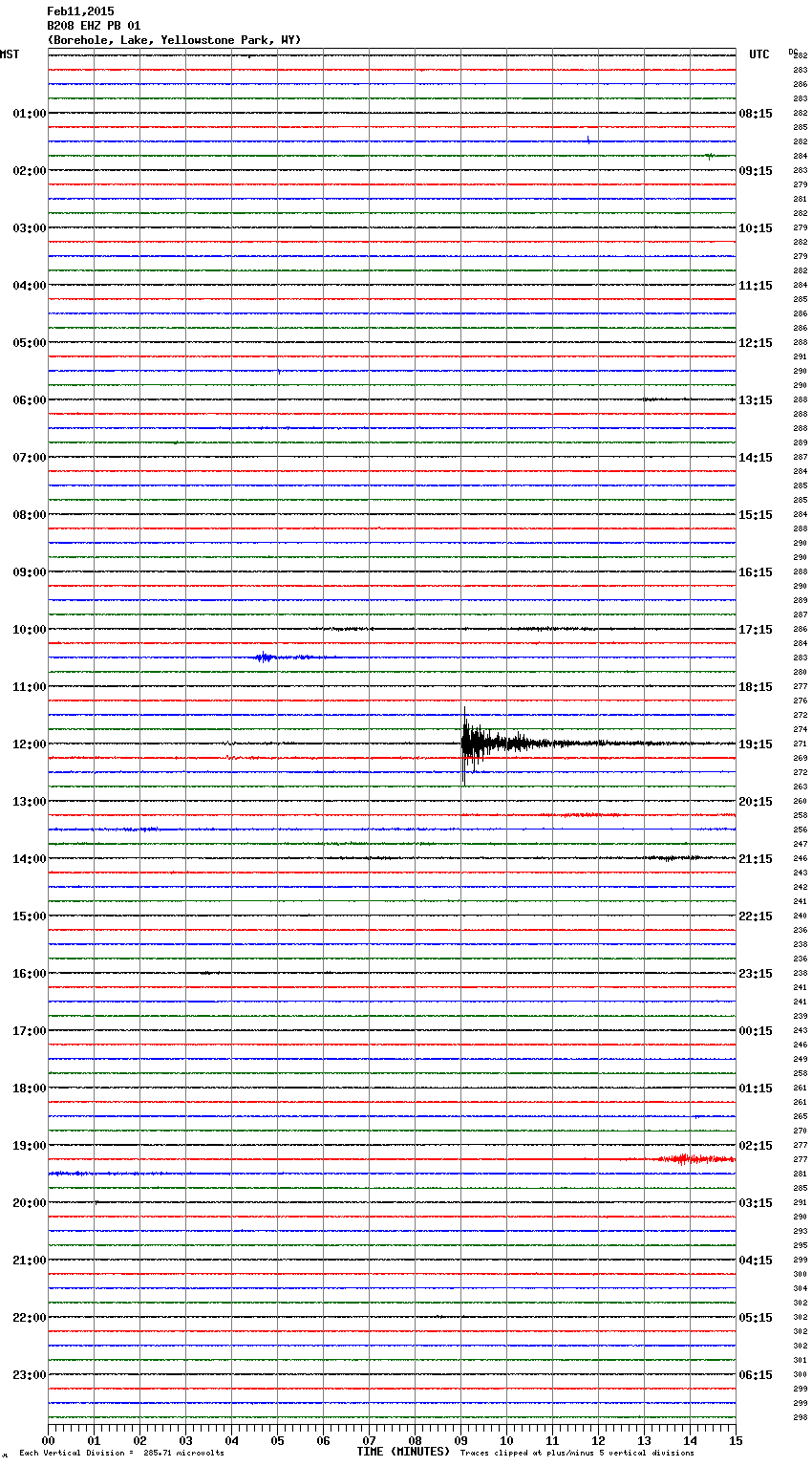Screen dimensions: 812x1466
Task: Click minute axis tick label 12
Action: point(598,1440)
